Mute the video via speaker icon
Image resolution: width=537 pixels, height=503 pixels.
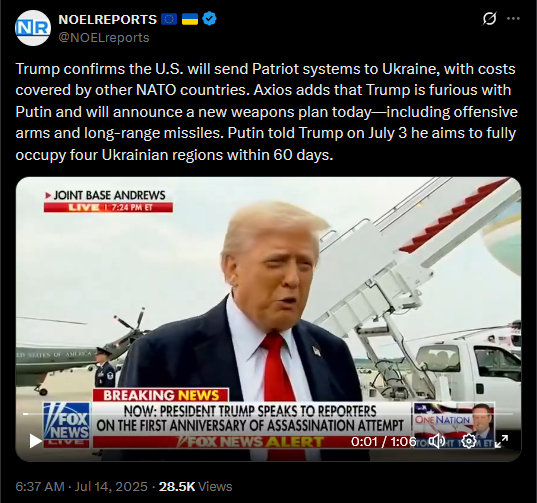click(x=437, y=441)
